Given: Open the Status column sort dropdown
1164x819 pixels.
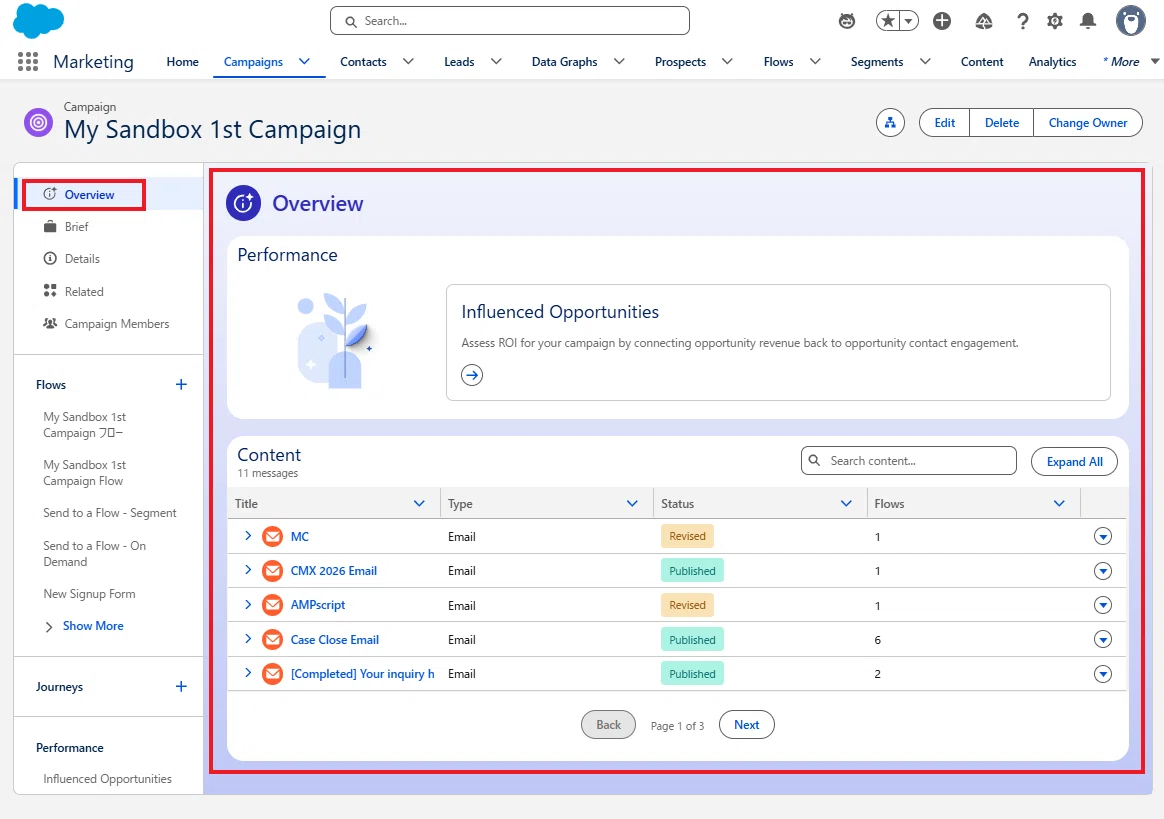Looking at the screenshot, I should click(x=846, y=503).
